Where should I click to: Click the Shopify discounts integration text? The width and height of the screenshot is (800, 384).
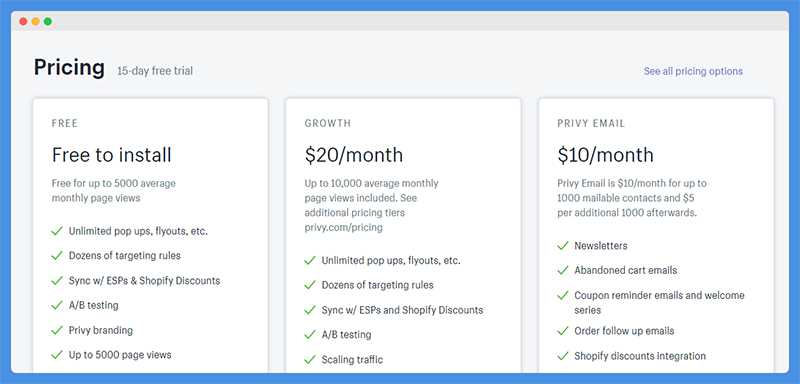click(x=640, y=356)
